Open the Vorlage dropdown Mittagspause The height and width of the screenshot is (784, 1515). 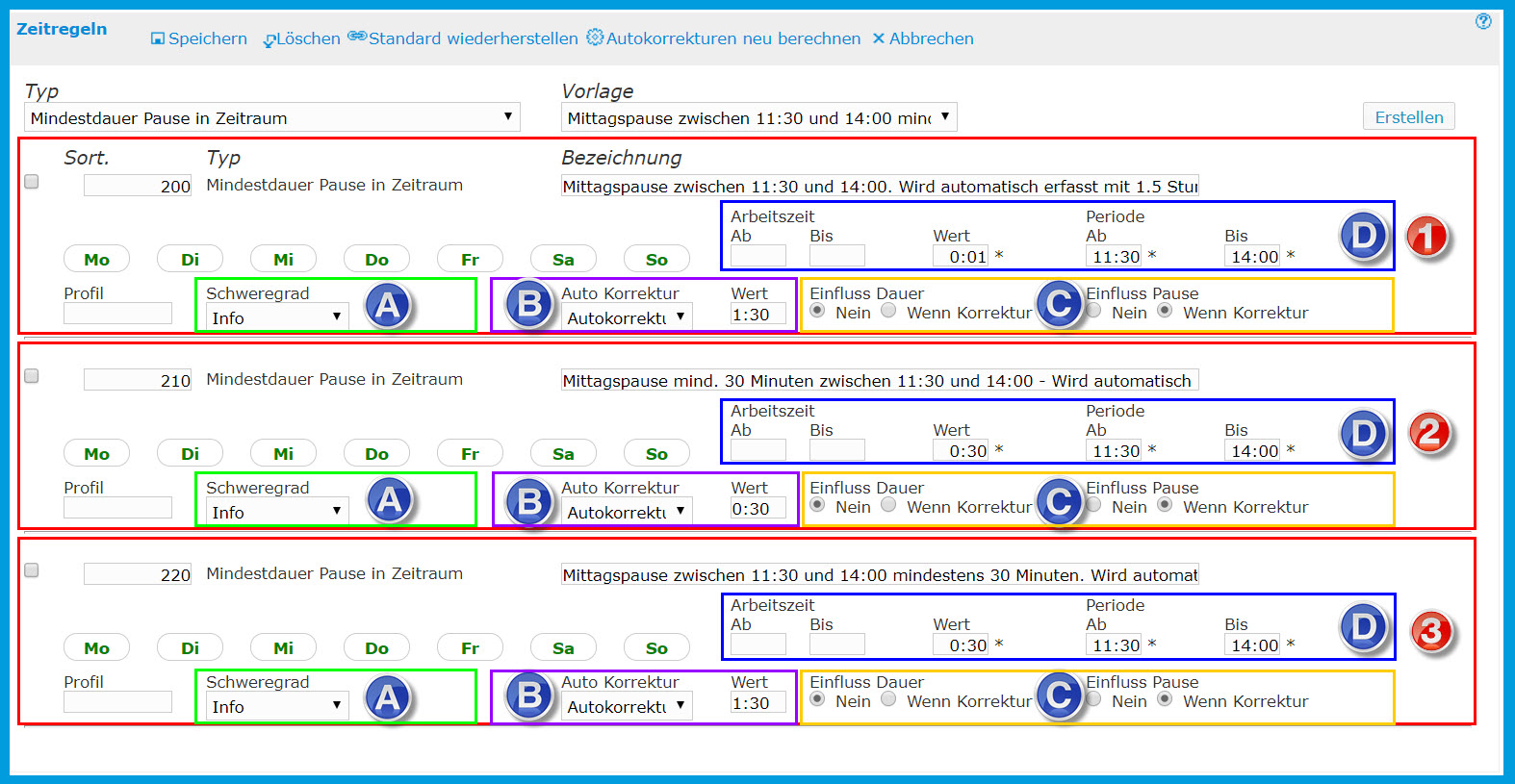tap(759, 117)
